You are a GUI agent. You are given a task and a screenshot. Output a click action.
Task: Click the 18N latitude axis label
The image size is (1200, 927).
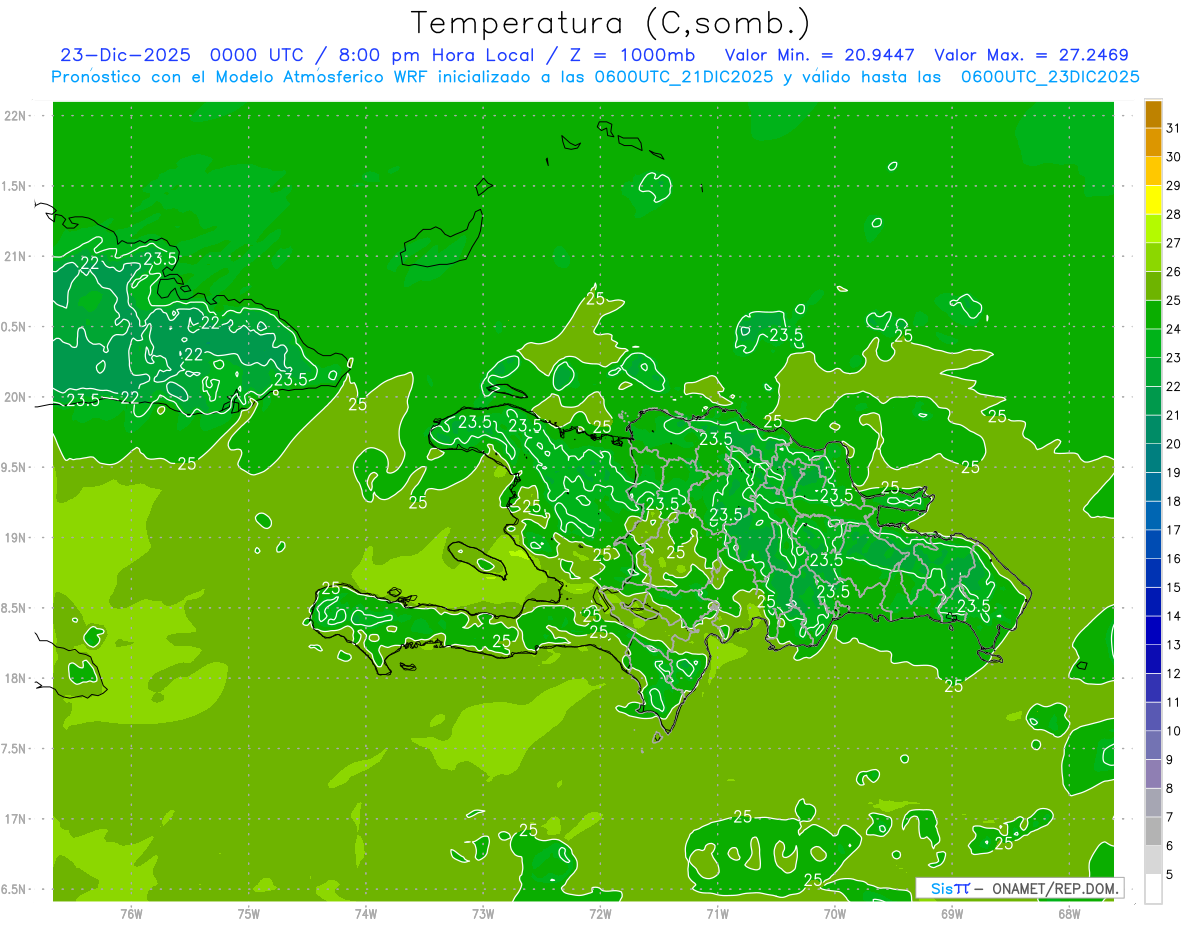[x=16, y=678]
